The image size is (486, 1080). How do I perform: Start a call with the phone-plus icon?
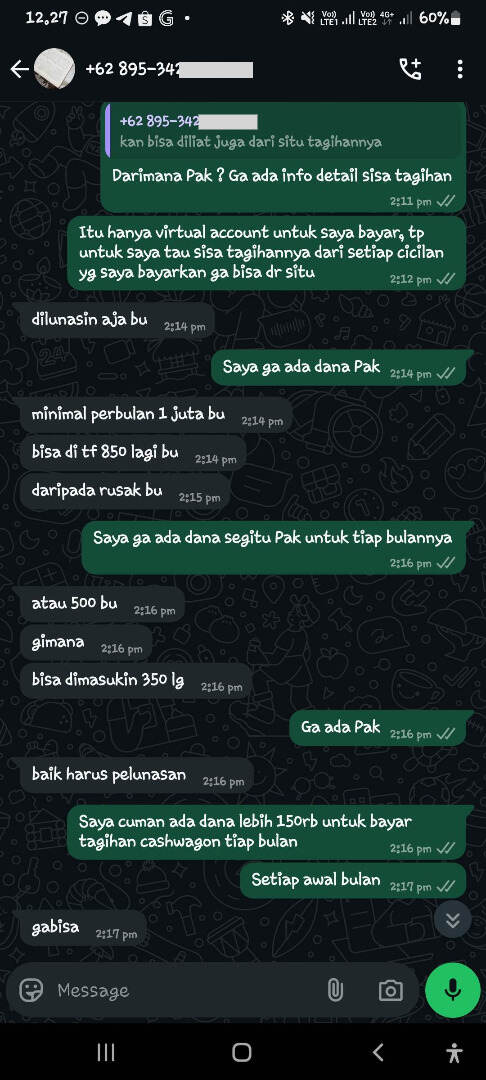click(x=410, y=69)
